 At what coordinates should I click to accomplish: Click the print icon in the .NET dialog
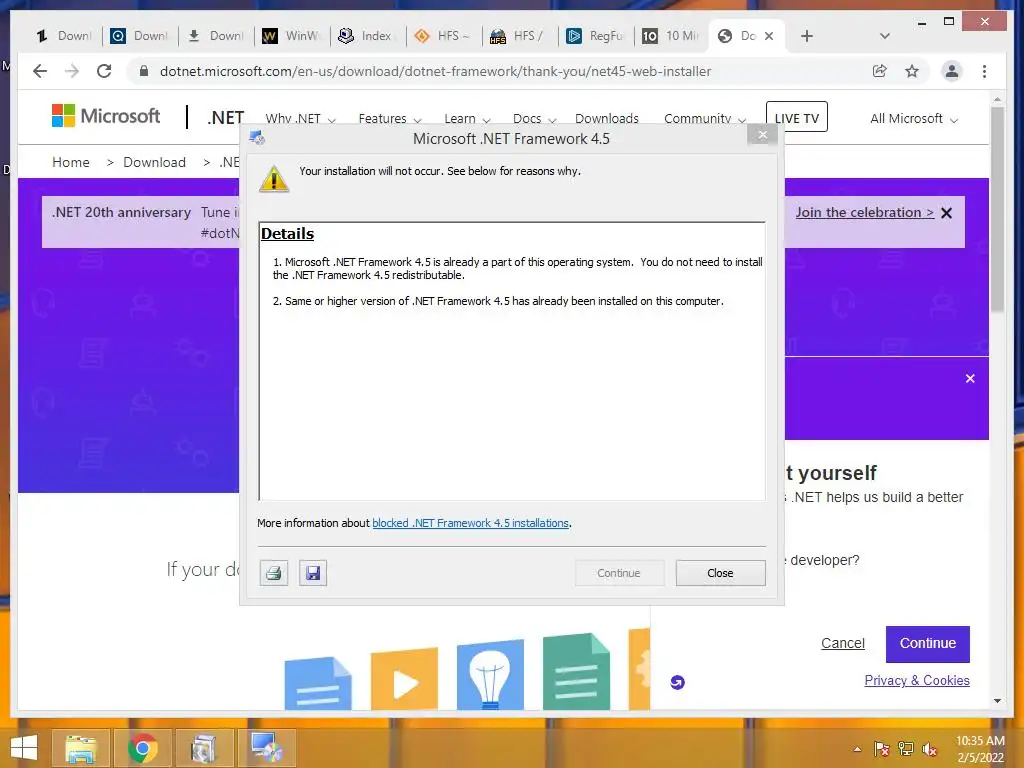coord(274,573)
